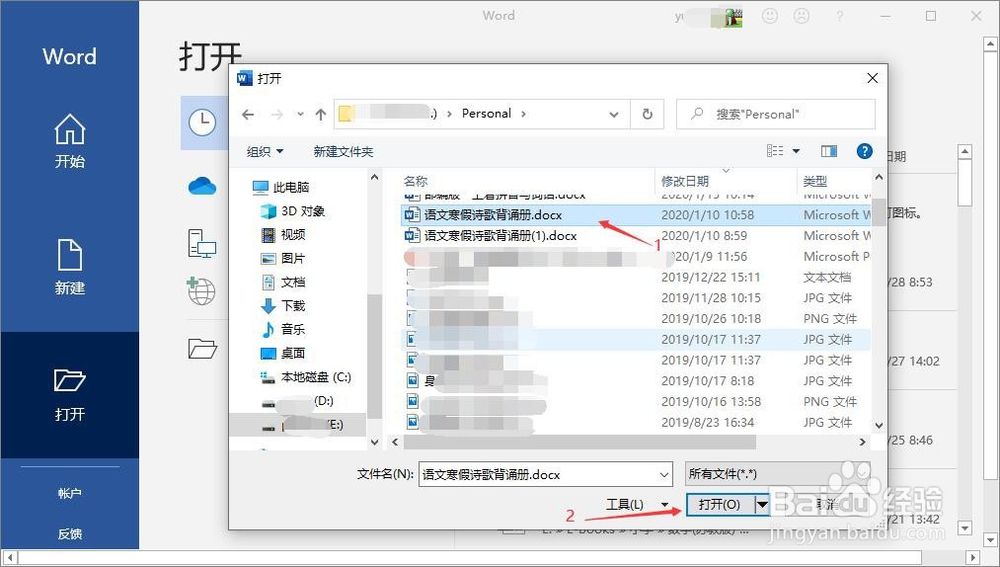Select 新建 in Word sidebar

coord(70,267)
